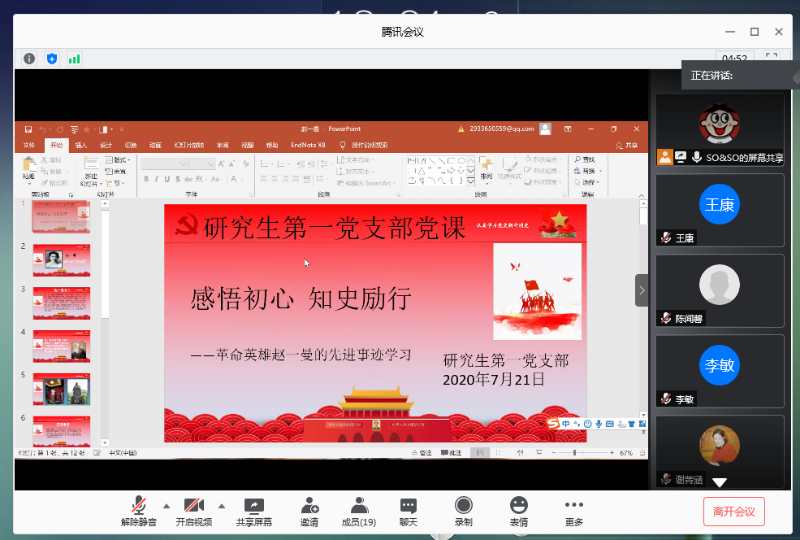Viewport: 800px width, 540px height.
Task: Click the meeting info icon at top left
Action: tap(29, 59)
